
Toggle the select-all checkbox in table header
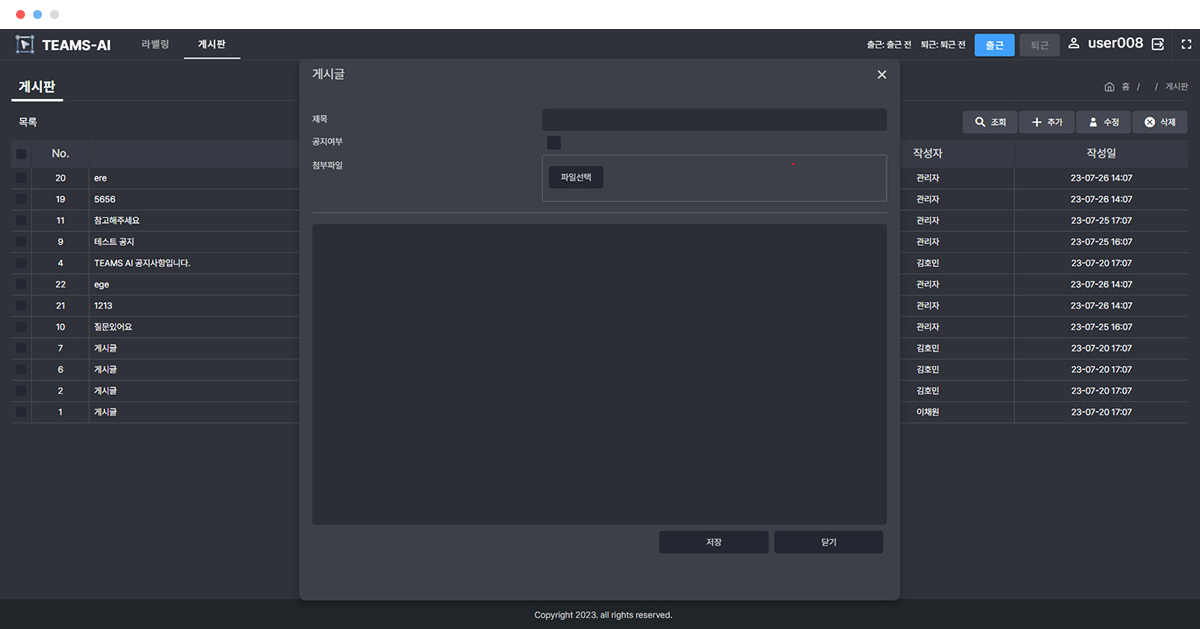pyautogui.click(x=21, y=154)
